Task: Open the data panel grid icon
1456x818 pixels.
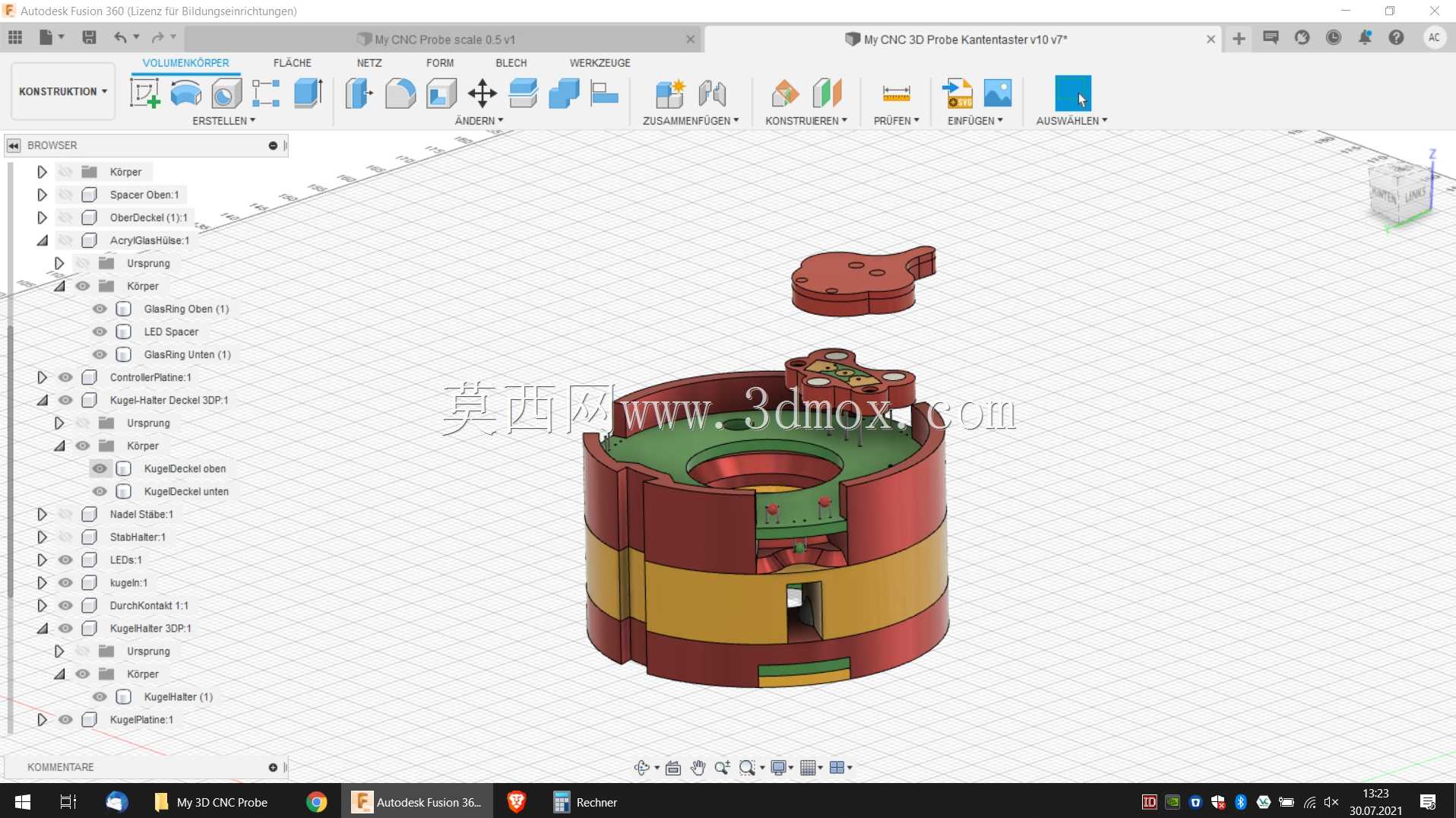Action: tap(15, 37)
